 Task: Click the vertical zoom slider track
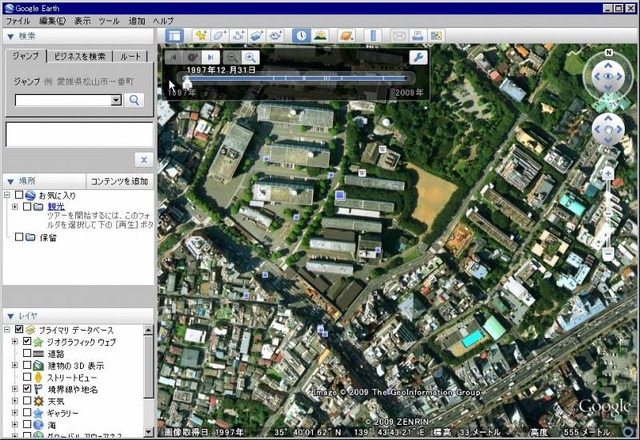[x=608, y=214]
